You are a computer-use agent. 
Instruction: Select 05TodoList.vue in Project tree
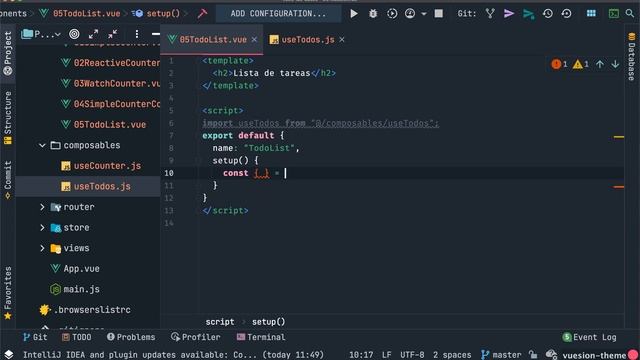[x=103, y=124]
